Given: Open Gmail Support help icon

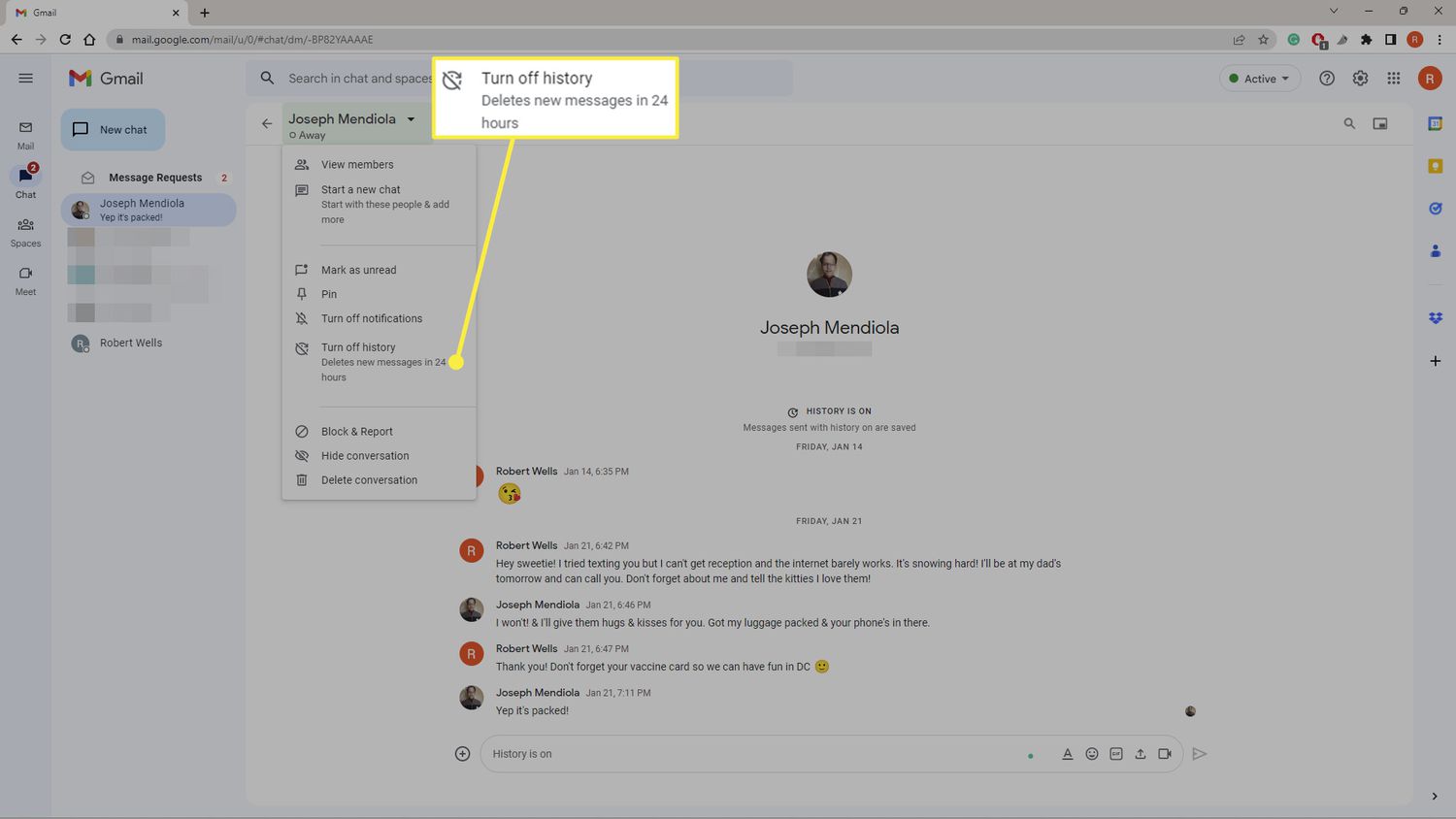Looking at the screenshot, I should point(1327,79).
